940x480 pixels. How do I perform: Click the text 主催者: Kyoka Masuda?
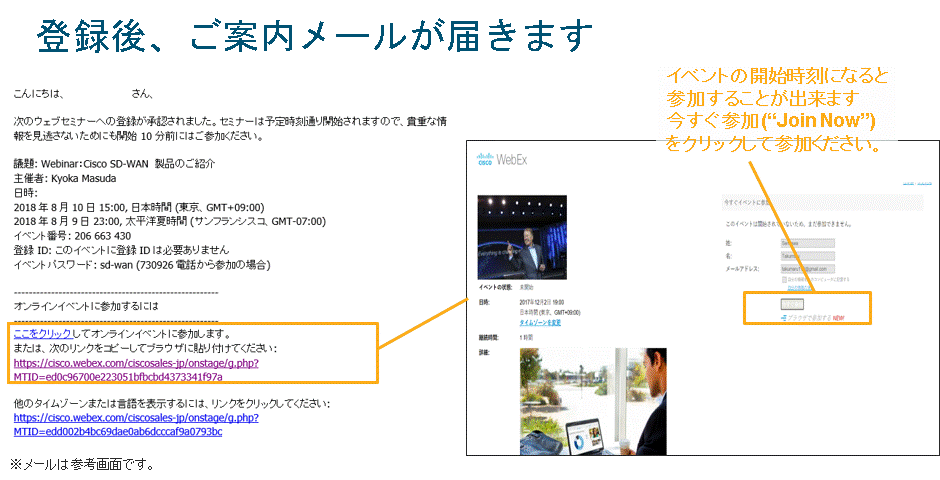pos(65,179)
